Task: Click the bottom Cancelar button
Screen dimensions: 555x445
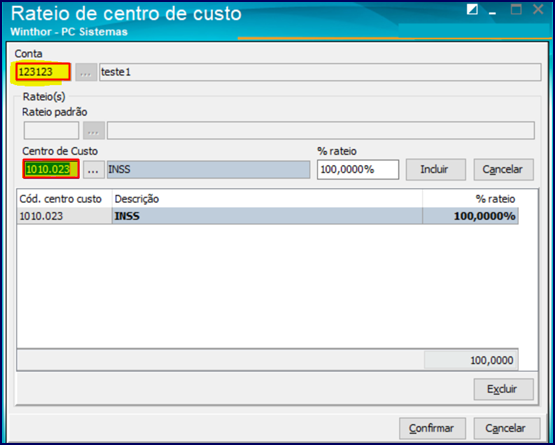Action: tap(507, 428)
